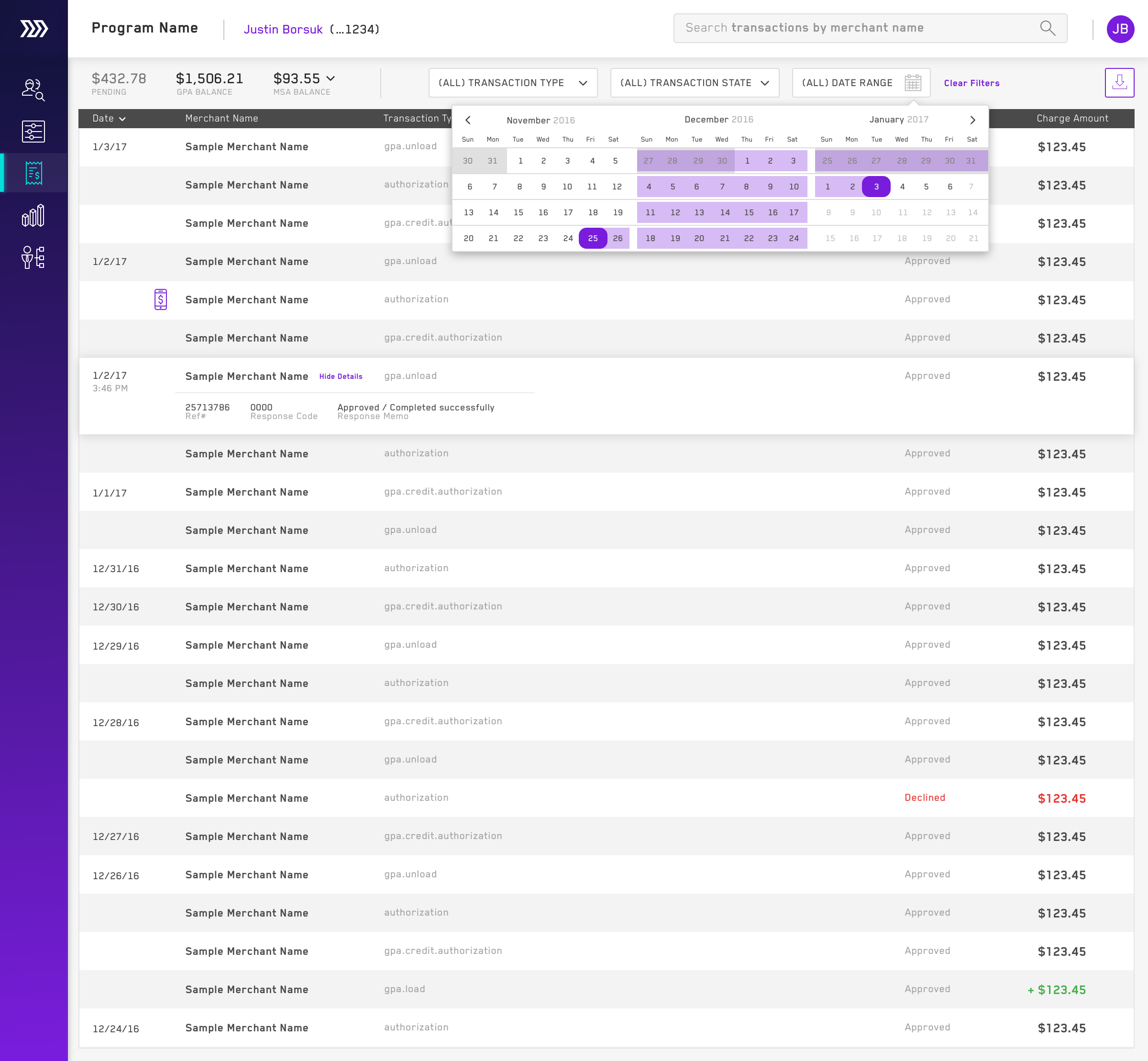Select January 3 in the calendar
This screenshot has width=1148, height=1061.
click(876, 187)
